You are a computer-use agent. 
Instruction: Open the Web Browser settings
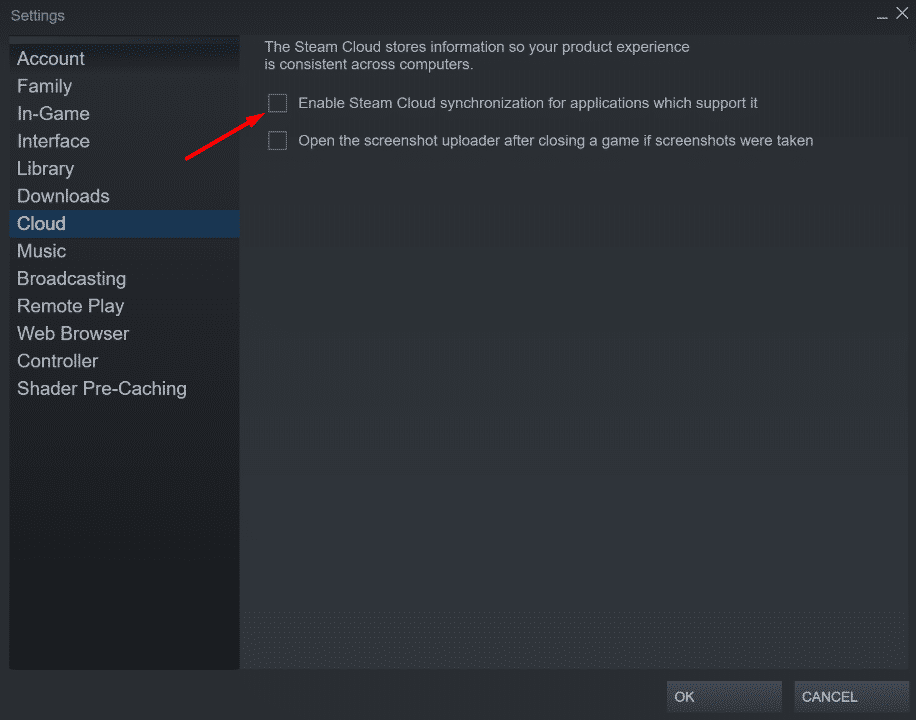coord(72,333)
